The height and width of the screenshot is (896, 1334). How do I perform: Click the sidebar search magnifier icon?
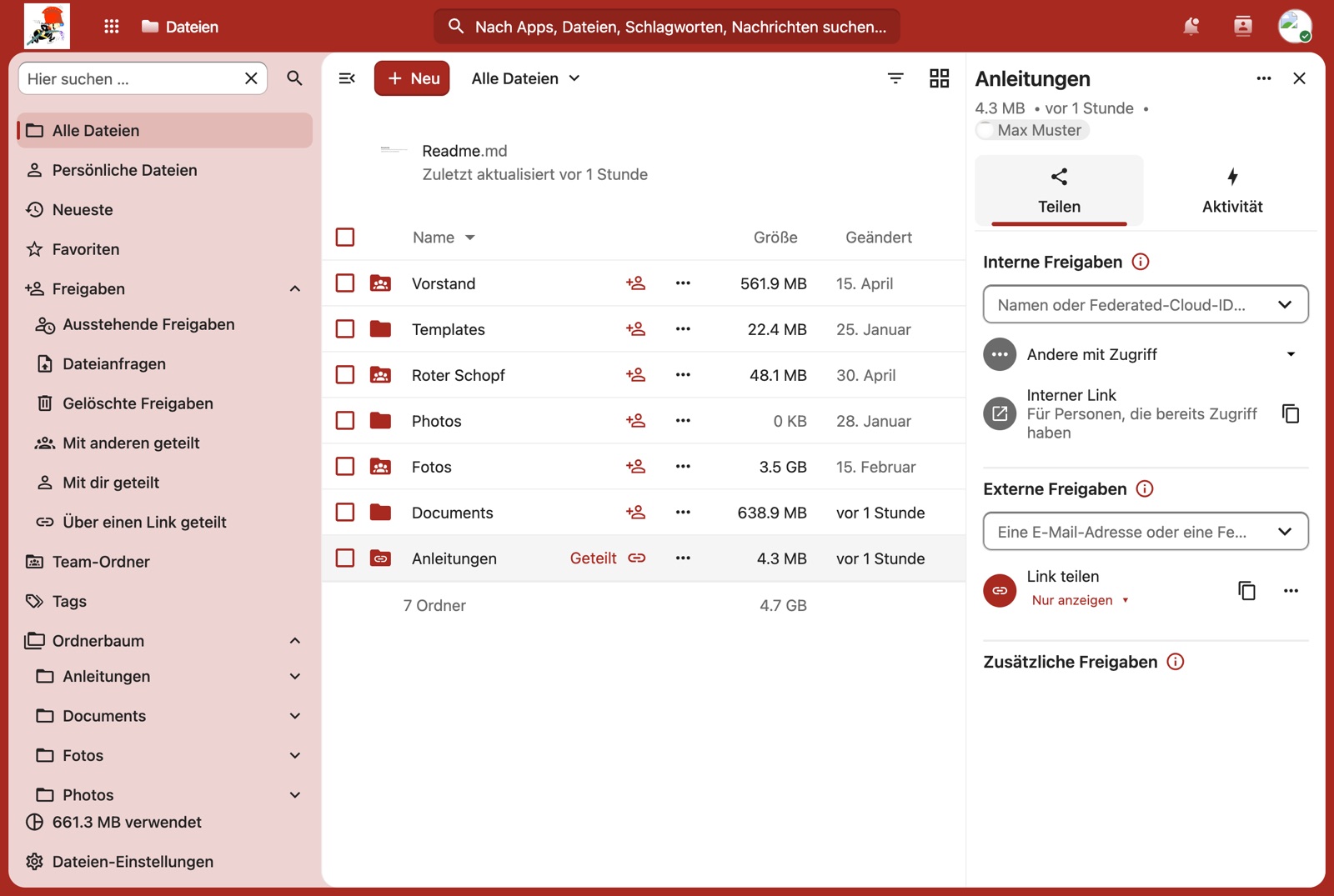294,78
